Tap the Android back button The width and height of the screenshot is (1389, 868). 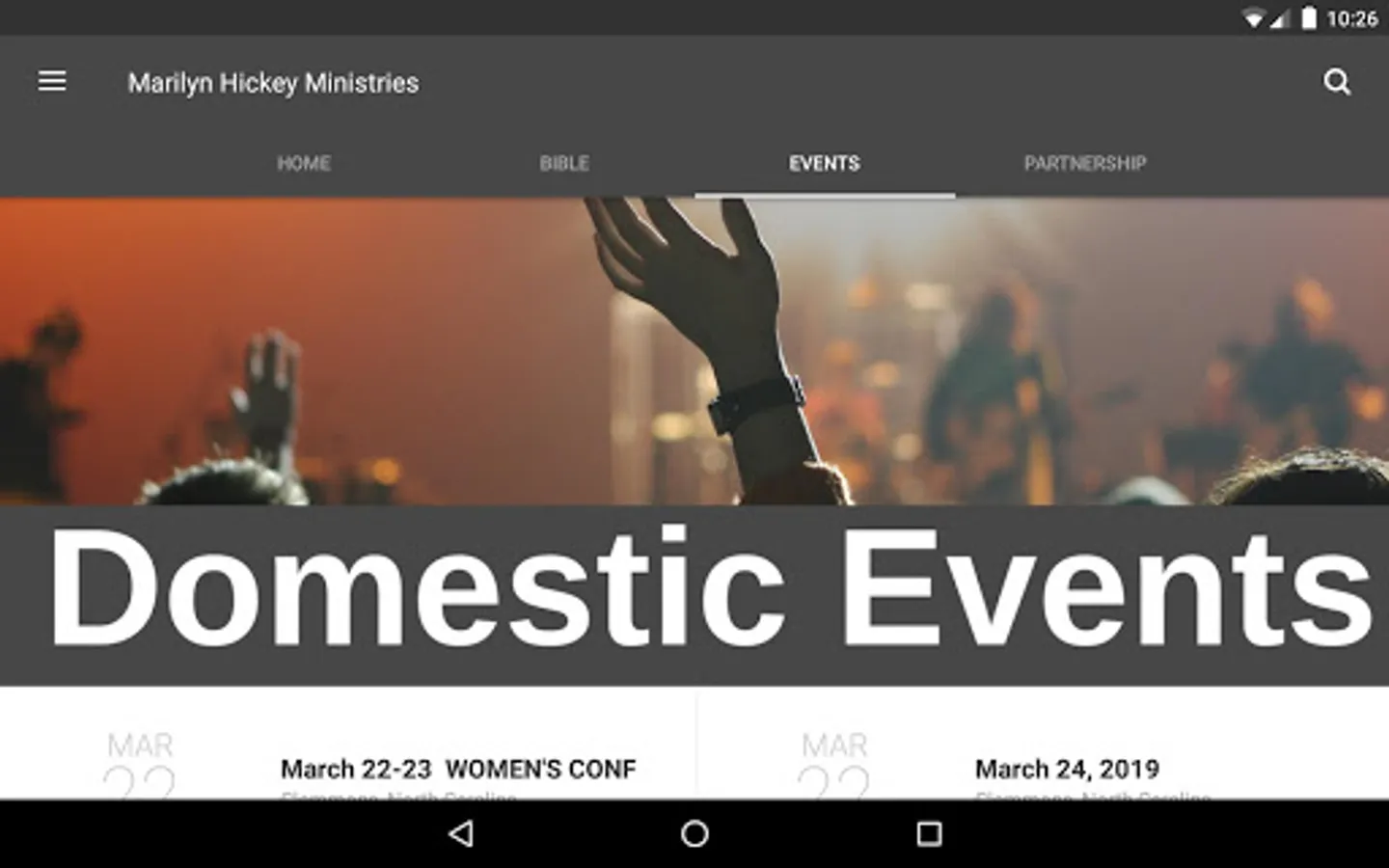pos(461,834)
